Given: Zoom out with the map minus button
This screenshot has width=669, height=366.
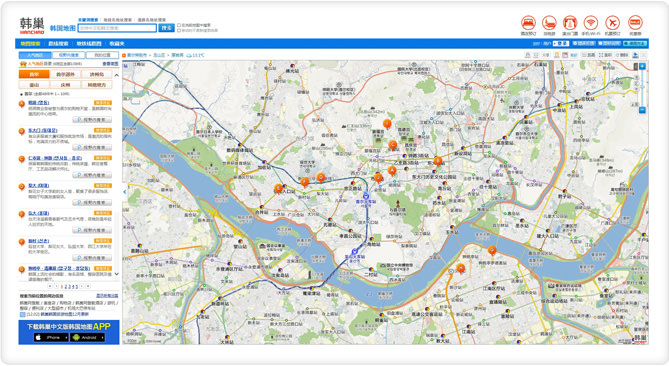Looking at the screenshot, I should [642, 110].
